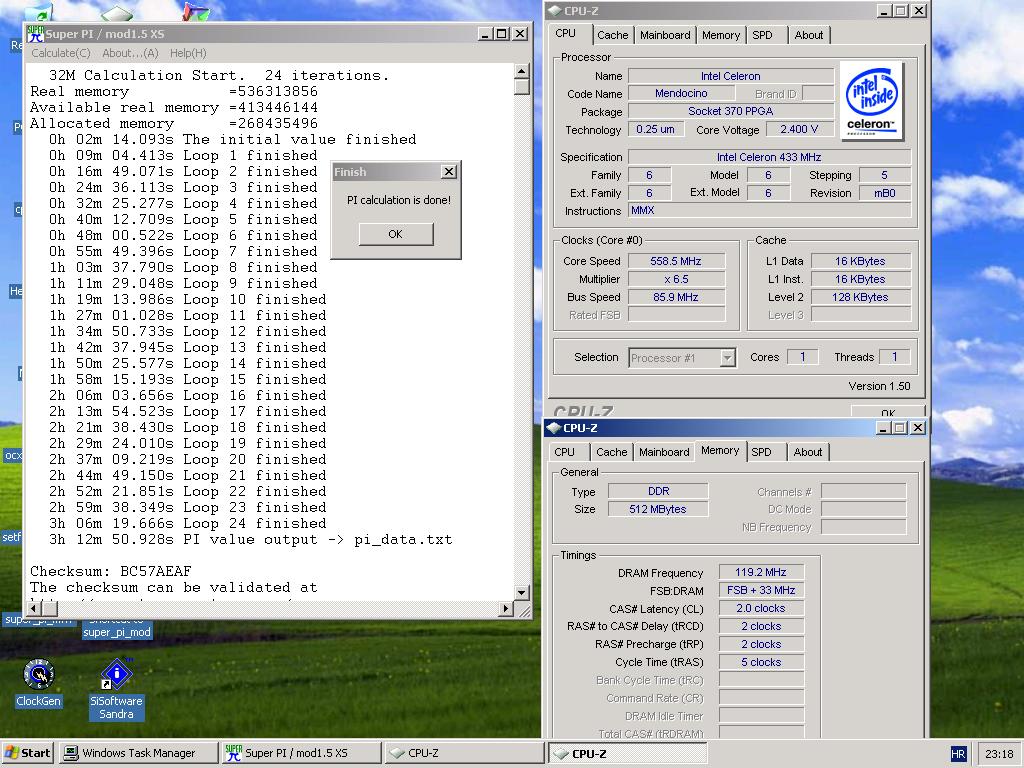This screenshot has height=768, width=1024.
Task: Select the super_pi_mod desktop shortcut label
Action: 117,632
